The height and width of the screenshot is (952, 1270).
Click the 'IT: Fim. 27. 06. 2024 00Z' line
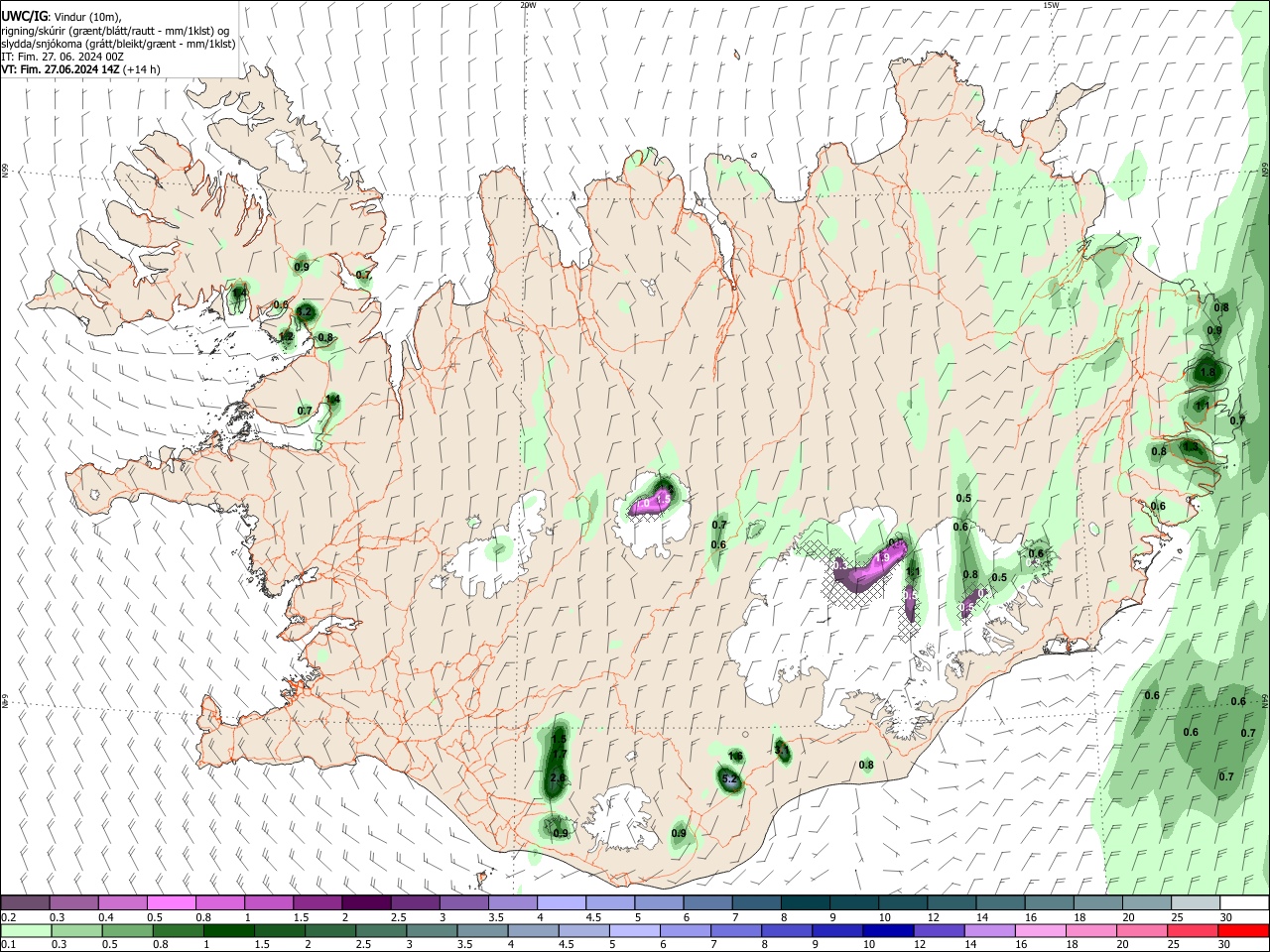pyautogui.click(x=63, y=57)
